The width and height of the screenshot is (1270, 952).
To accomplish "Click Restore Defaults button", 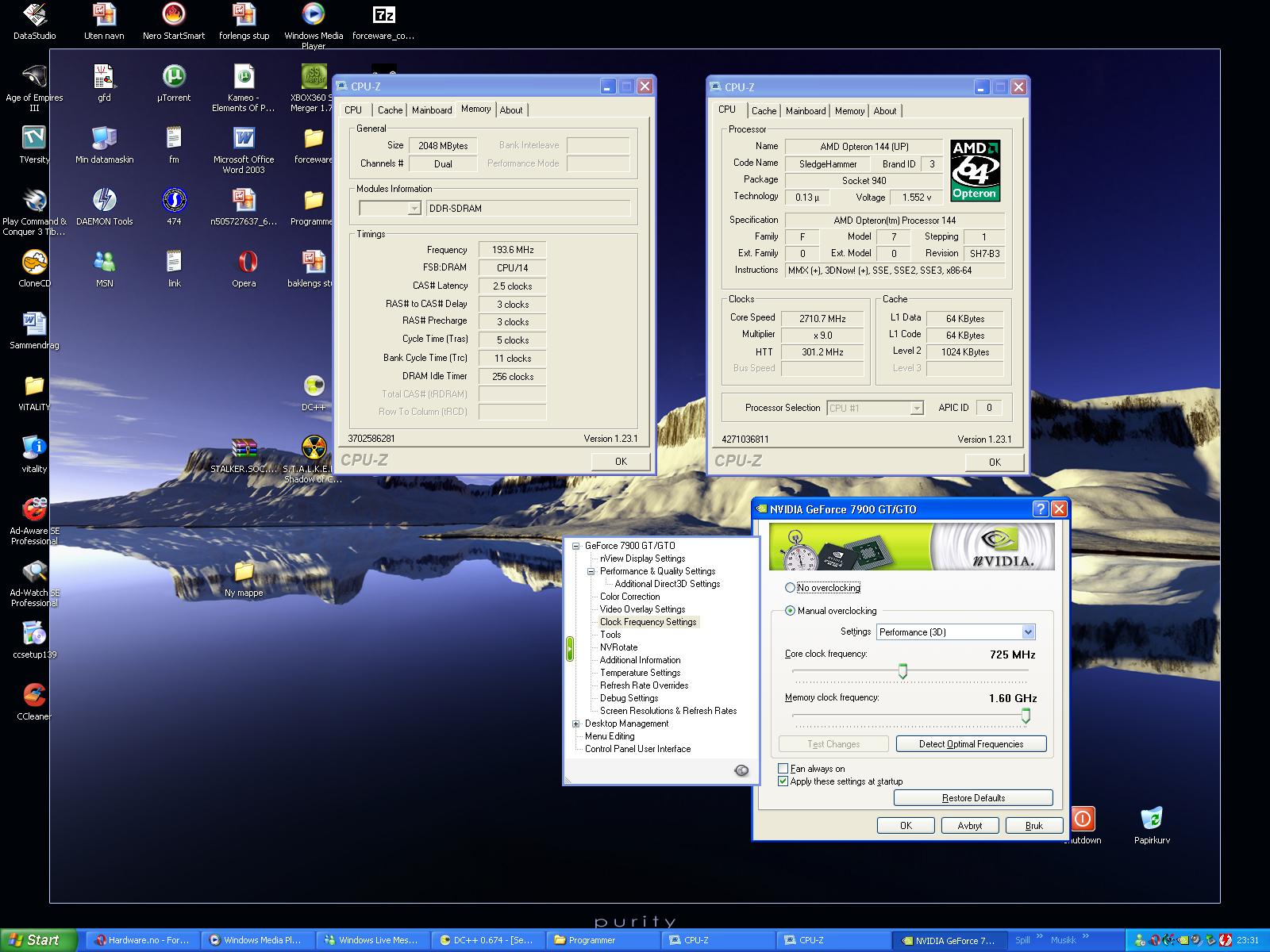I will (973, 798).
